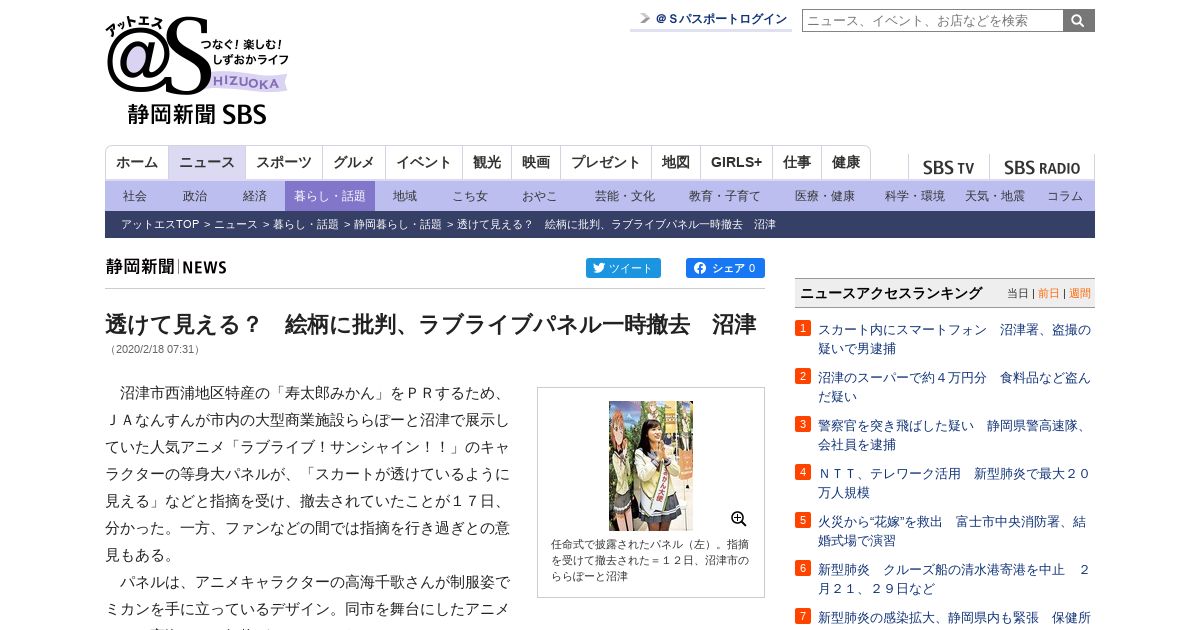Open the 映画 tab
This screenshot has width=1200, height=630.
pos(536,162)
